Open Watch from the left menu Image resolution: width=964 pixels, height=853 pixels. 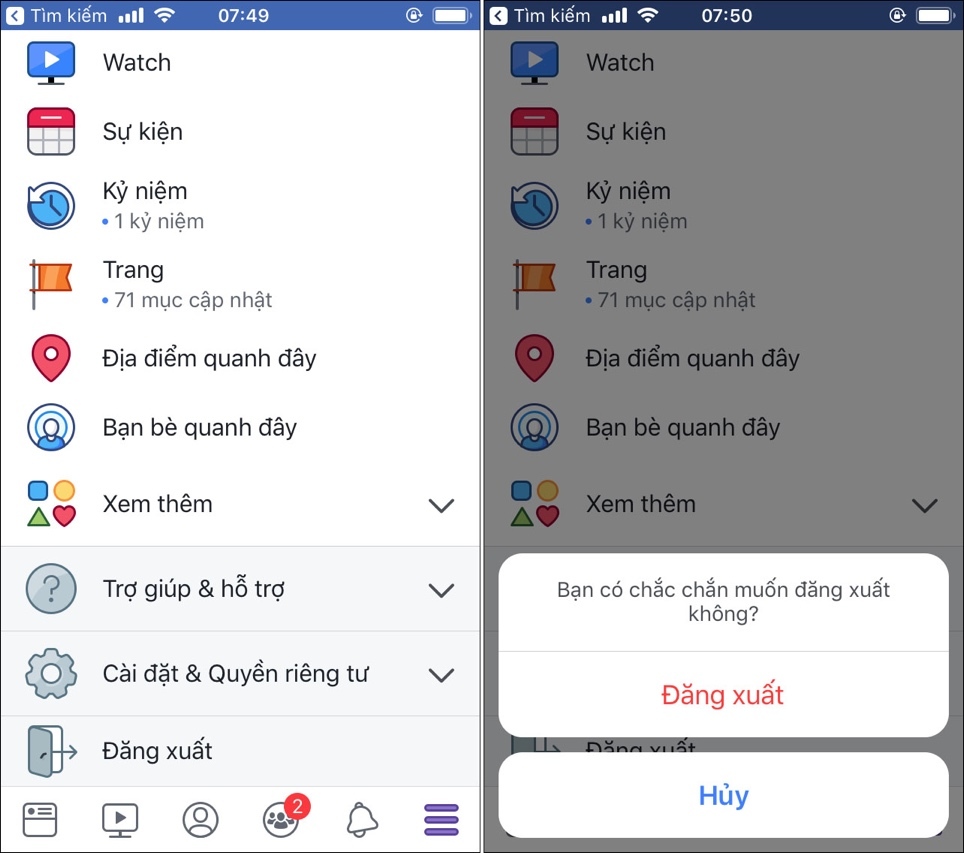click(240, 63)
